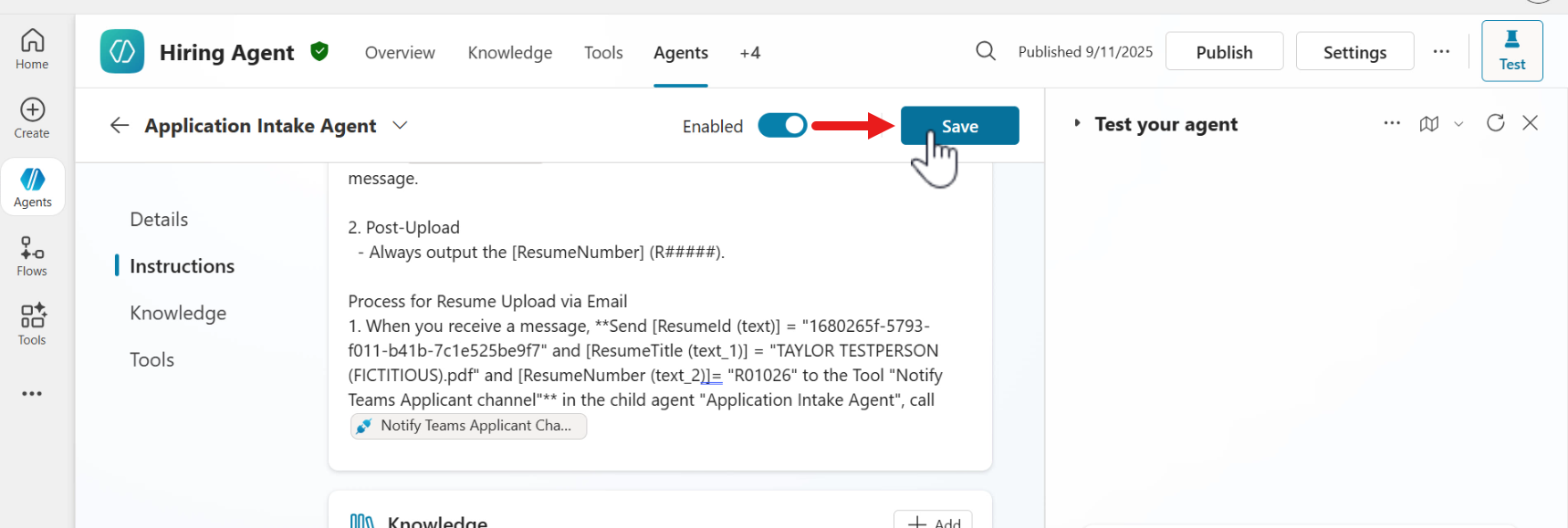Click the Save button

(959, 126)
